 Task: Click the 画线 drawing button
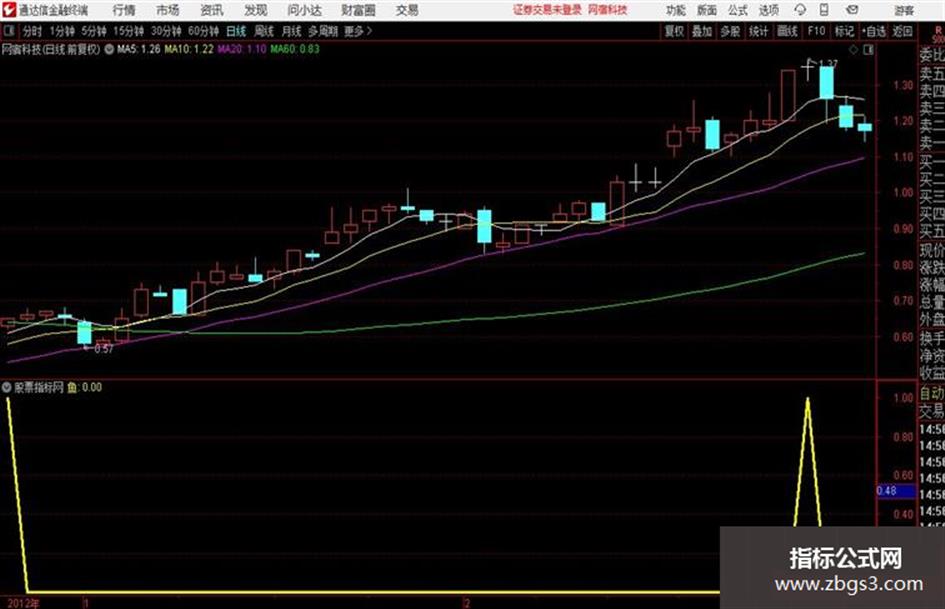tap(787, 31)
